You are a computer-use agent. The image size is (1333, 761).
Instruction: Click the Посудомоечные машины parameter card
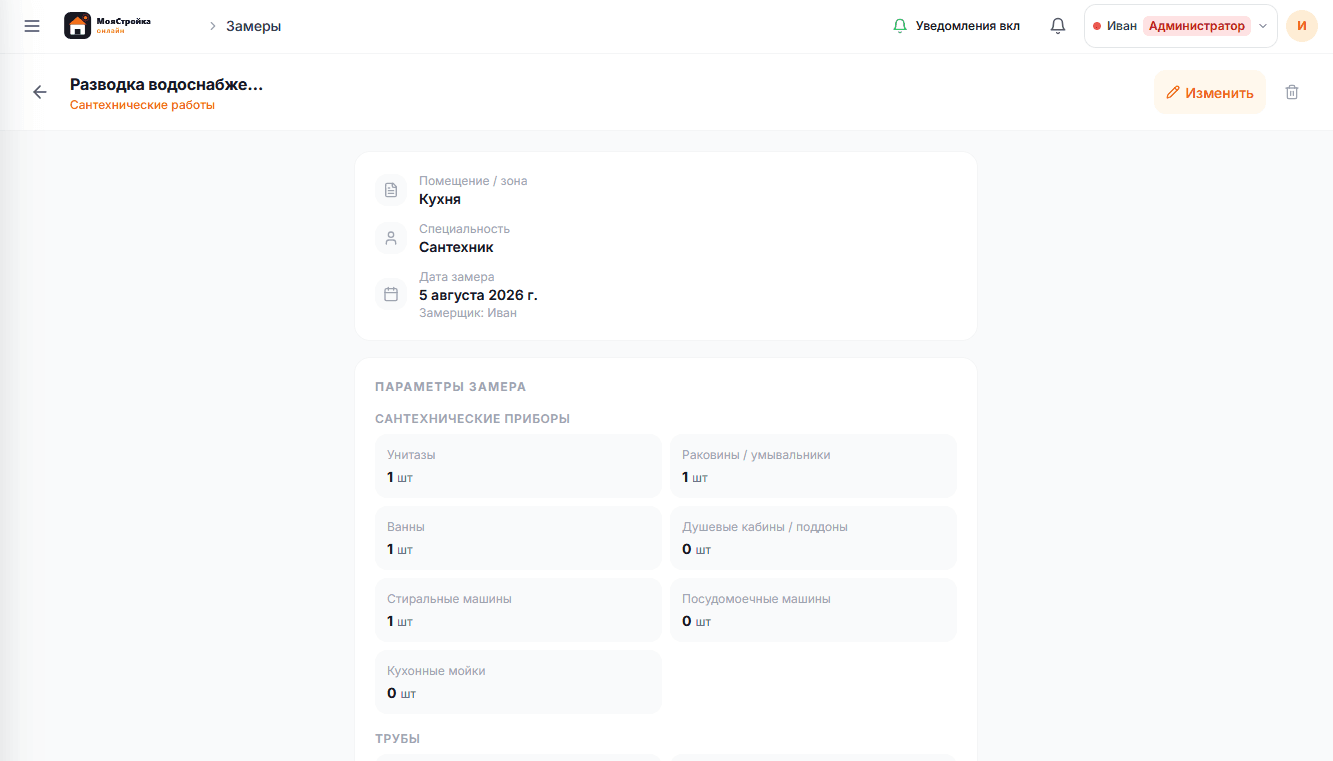(x=813, y=610)
